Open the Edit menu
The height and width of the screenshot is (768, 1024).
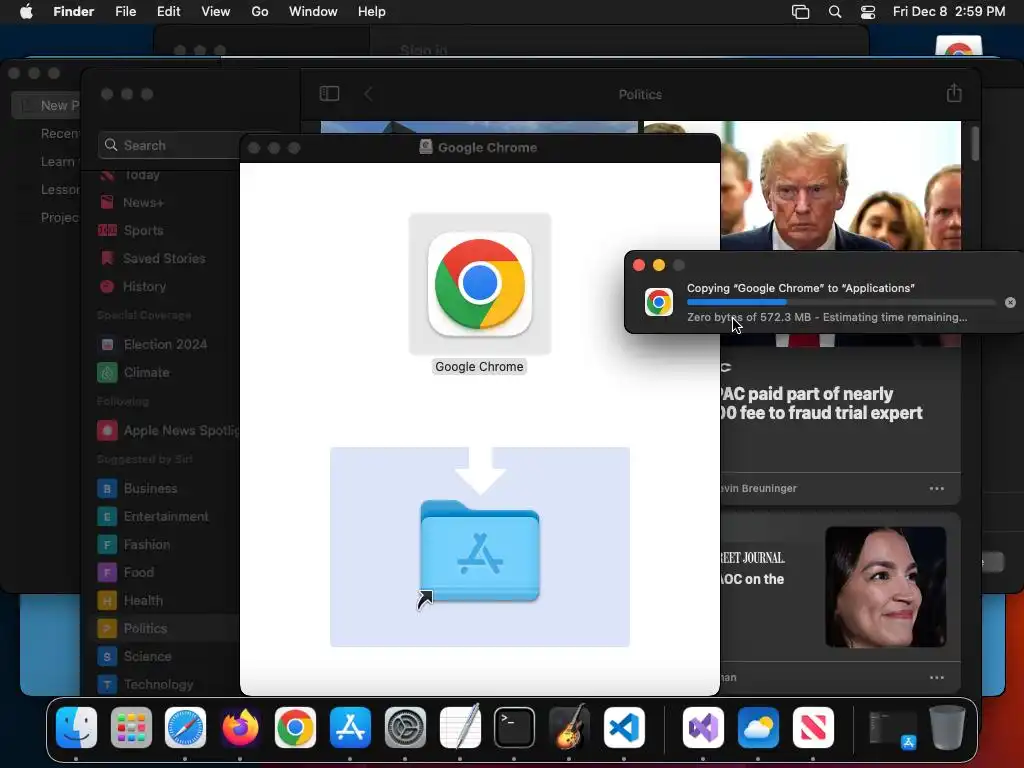(168, 12)
